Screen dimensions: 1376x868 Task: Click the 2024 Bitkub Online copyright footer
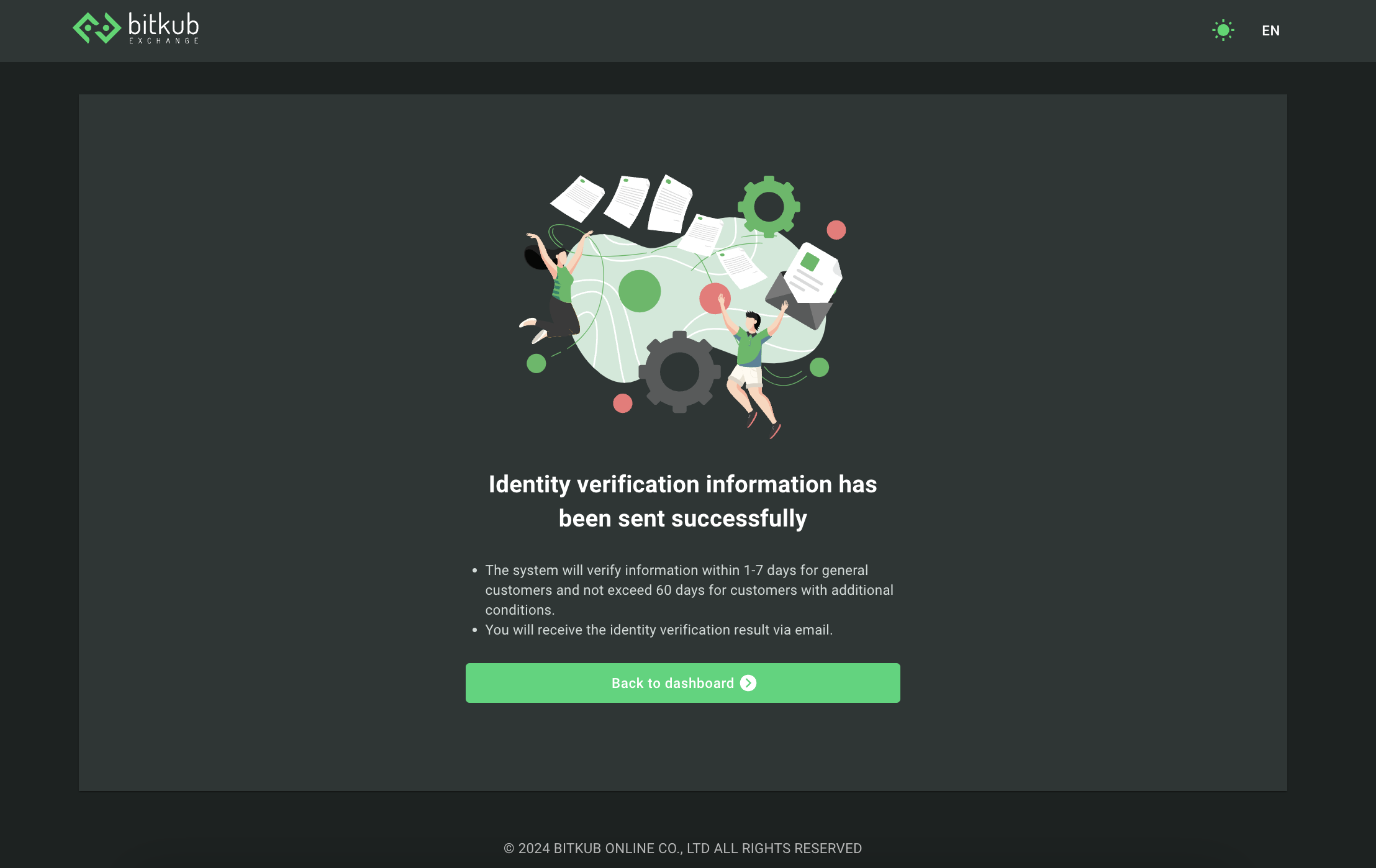[x=683, y=848]
